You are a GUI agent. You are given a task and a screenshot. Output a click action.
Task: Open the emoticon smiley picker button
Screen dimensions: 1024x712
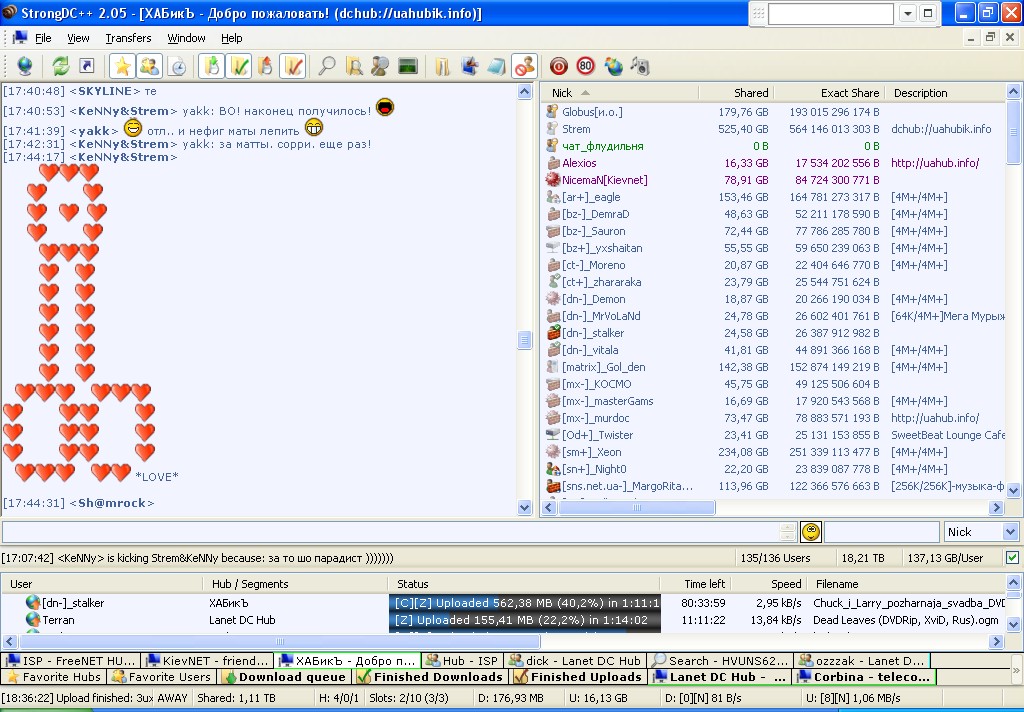[x=811, y=532]
